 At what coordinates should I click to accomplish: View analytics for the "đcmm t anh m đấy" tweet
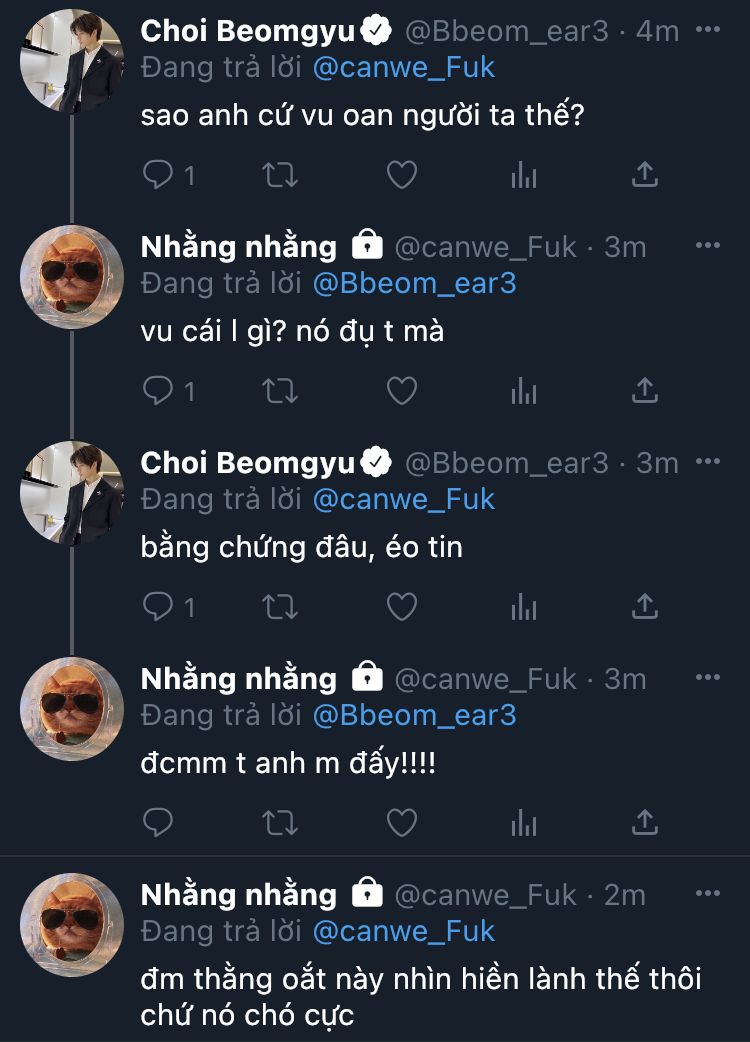[523, 822]
